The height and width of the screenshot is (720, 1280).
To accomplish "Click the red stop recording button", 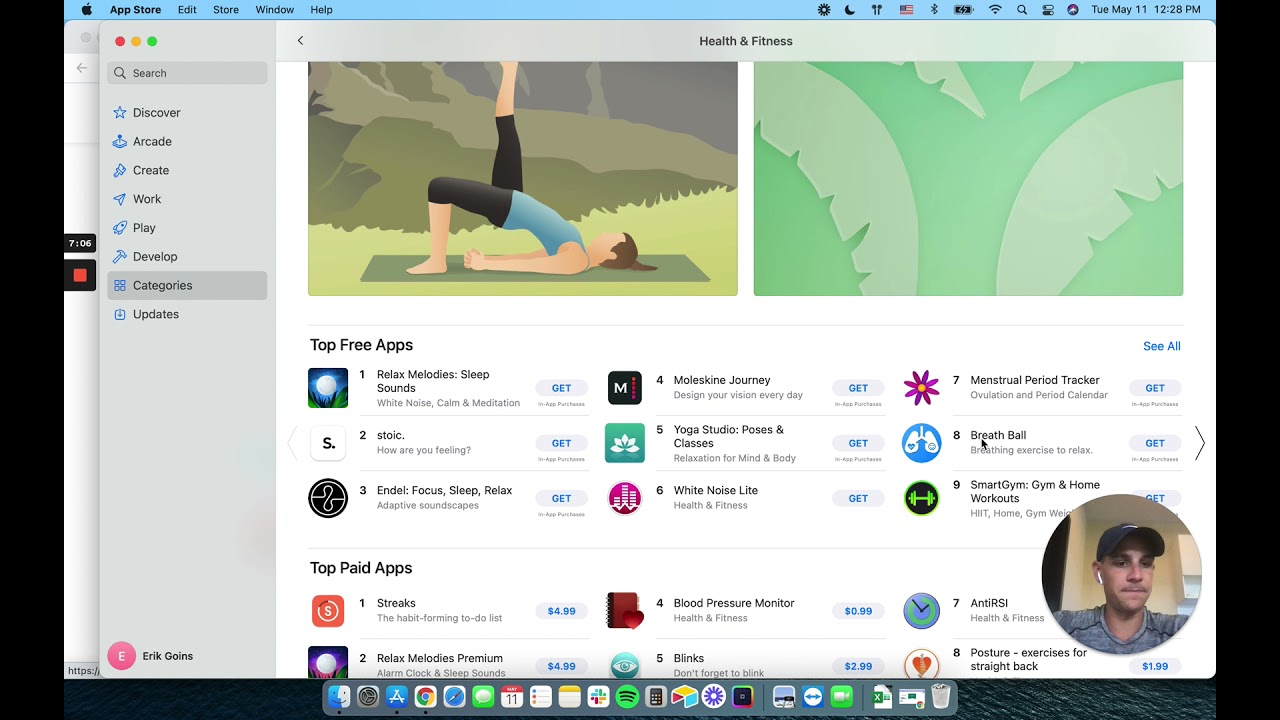I will click(80, 275).
